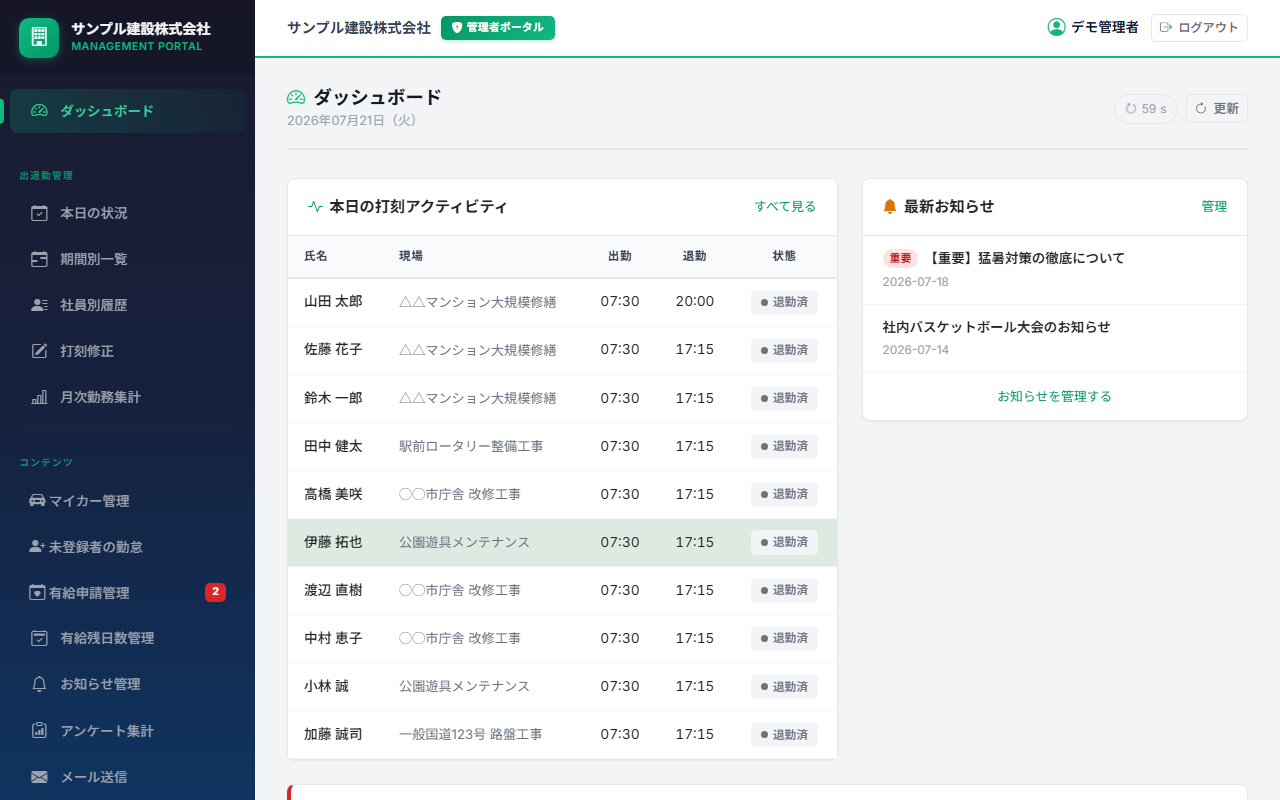Screen dimensions: 1280x800
Task: Select 社員別履歴 in the sidebar
Action: tap(127, 305)
